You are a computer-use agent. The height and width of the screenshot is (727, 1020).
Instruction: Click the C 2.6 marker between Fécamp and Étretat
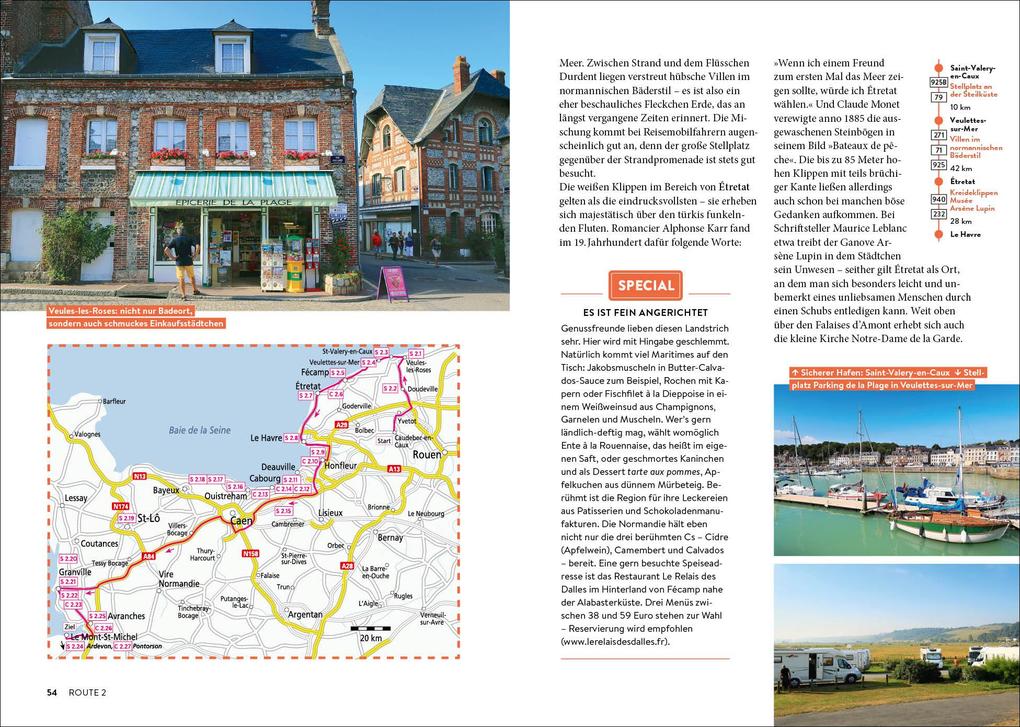point(336,394)
